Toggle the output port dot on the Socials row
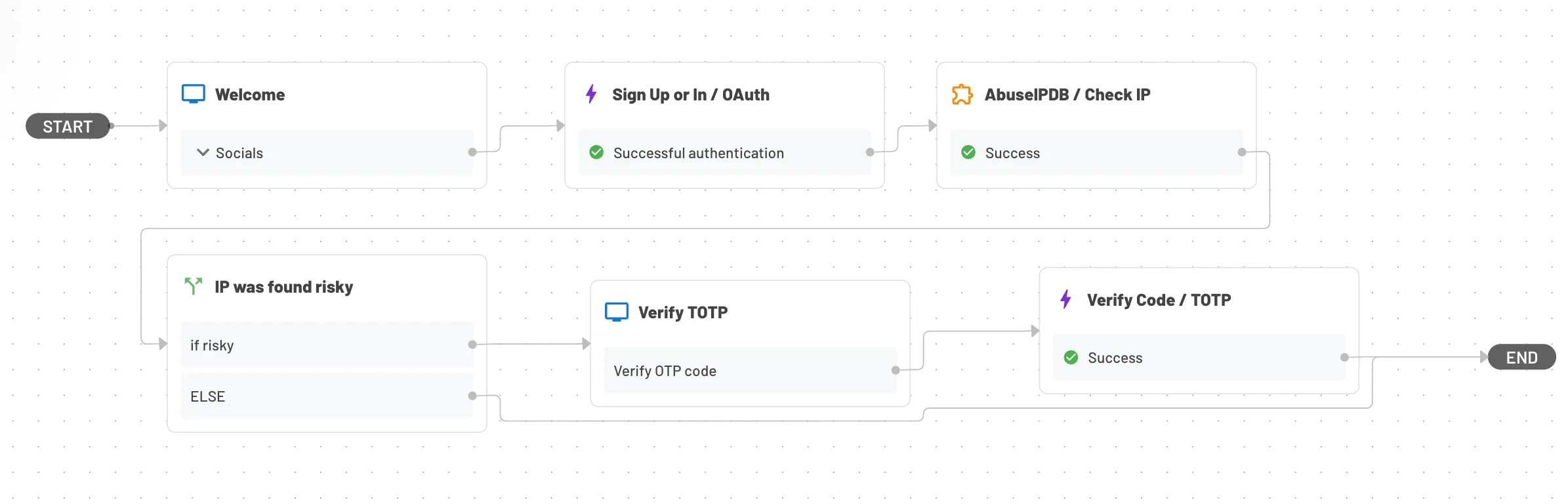The width and height of the screenshot is (1568, 504). pyautogui.click(x=472, y=152)
